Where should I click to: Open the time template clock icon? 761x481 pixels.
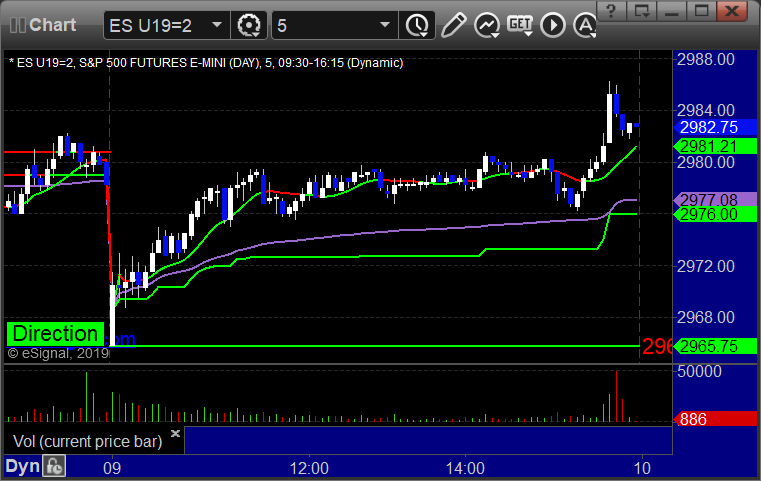(x=417, y=25)
